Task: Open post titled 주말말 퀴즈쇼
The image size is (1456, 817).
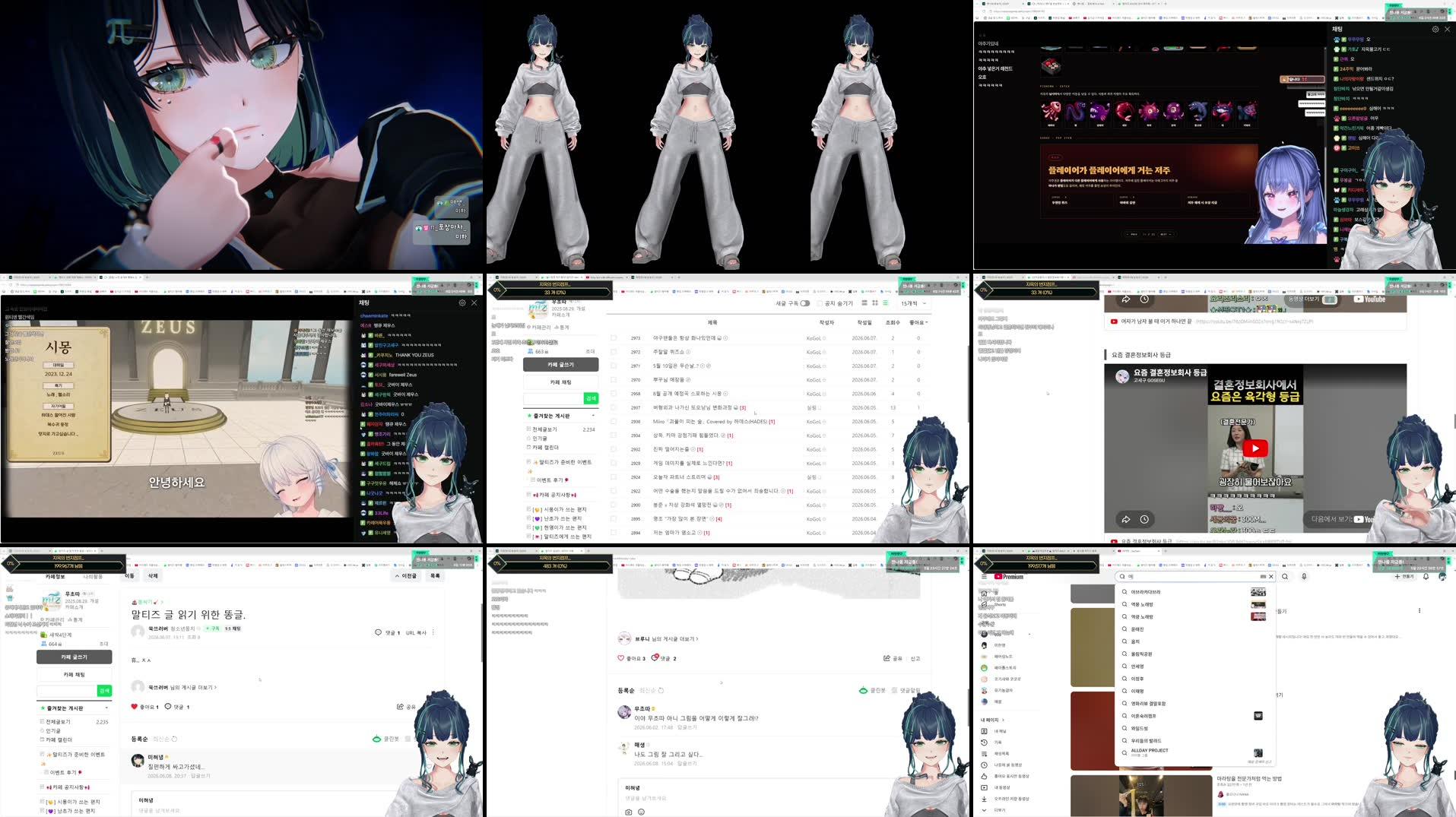Action: 668,352
